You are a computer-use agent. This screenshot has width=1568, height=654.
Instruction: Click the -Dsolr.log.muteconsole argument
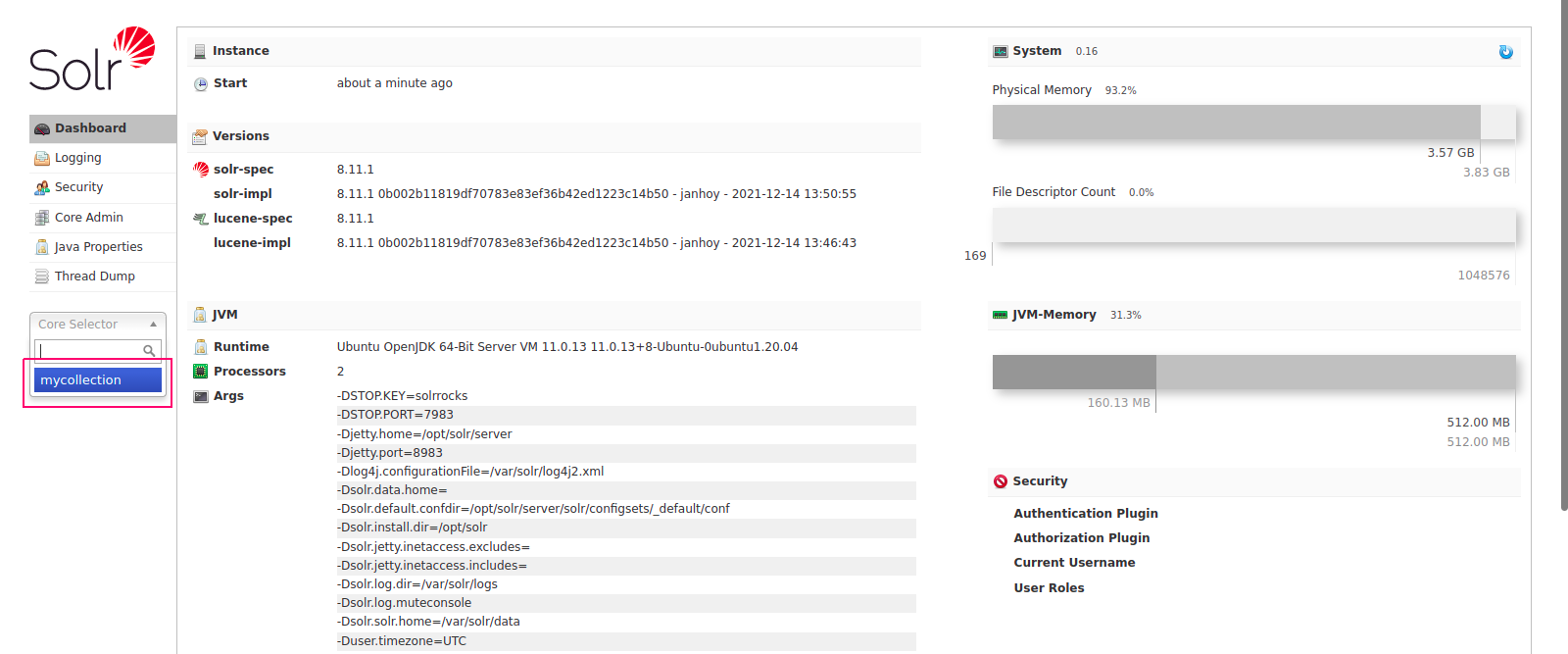(405, 603)
